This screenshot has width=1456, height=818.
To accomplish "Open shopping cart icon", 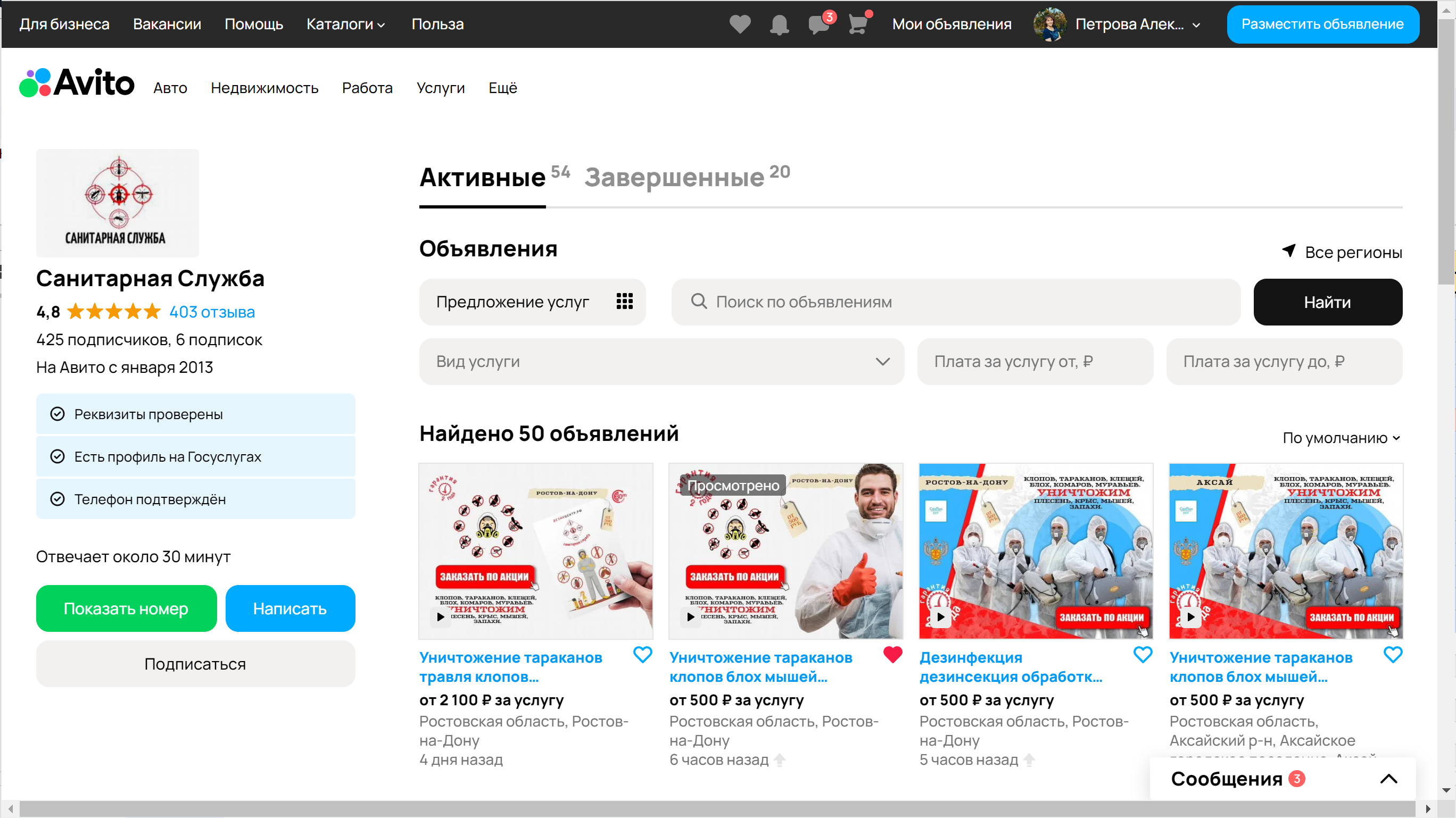I will click(x=858, y=24).
